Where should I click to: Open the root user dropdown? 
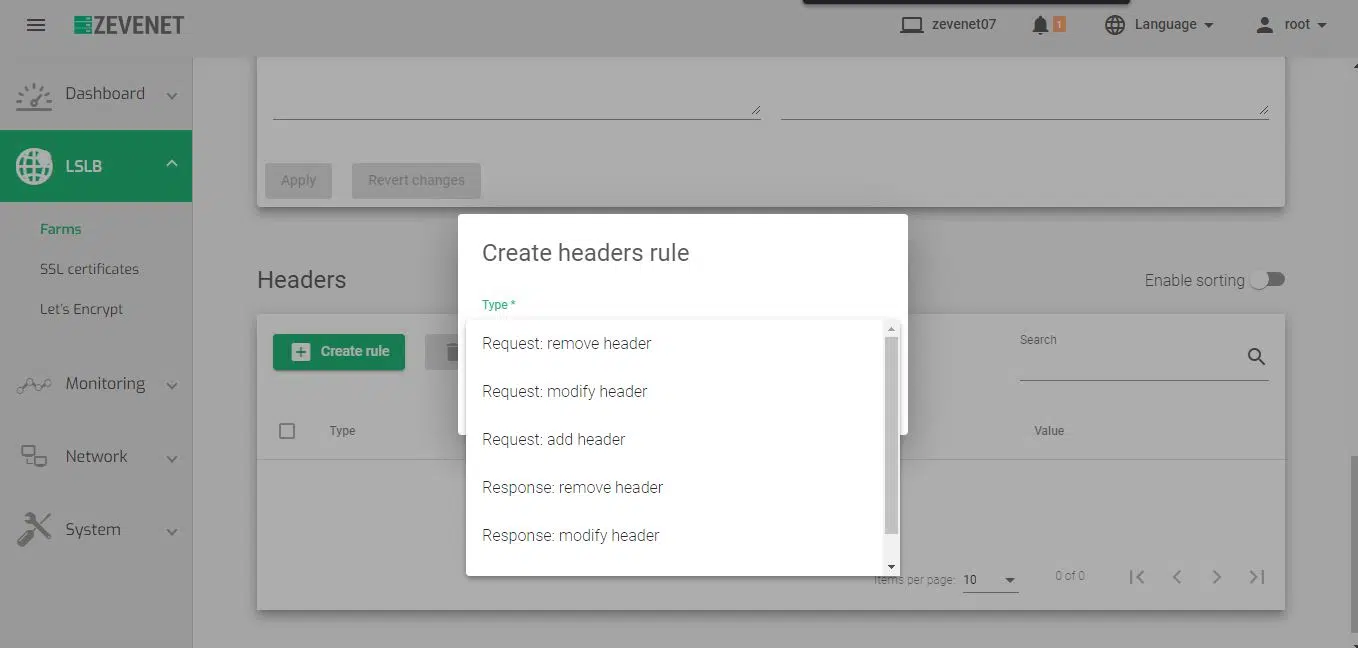pyautogui.click(x=1291, y=25)
